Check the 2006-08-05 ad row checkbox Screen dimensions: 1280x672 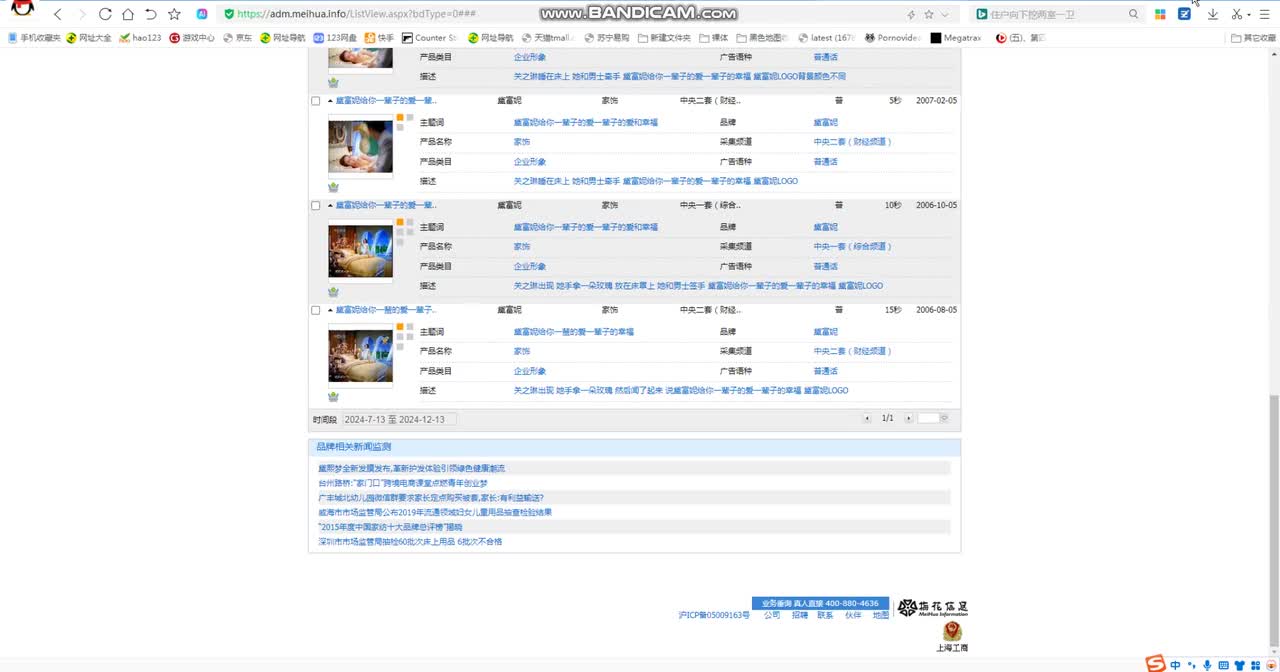pos(316,310)
